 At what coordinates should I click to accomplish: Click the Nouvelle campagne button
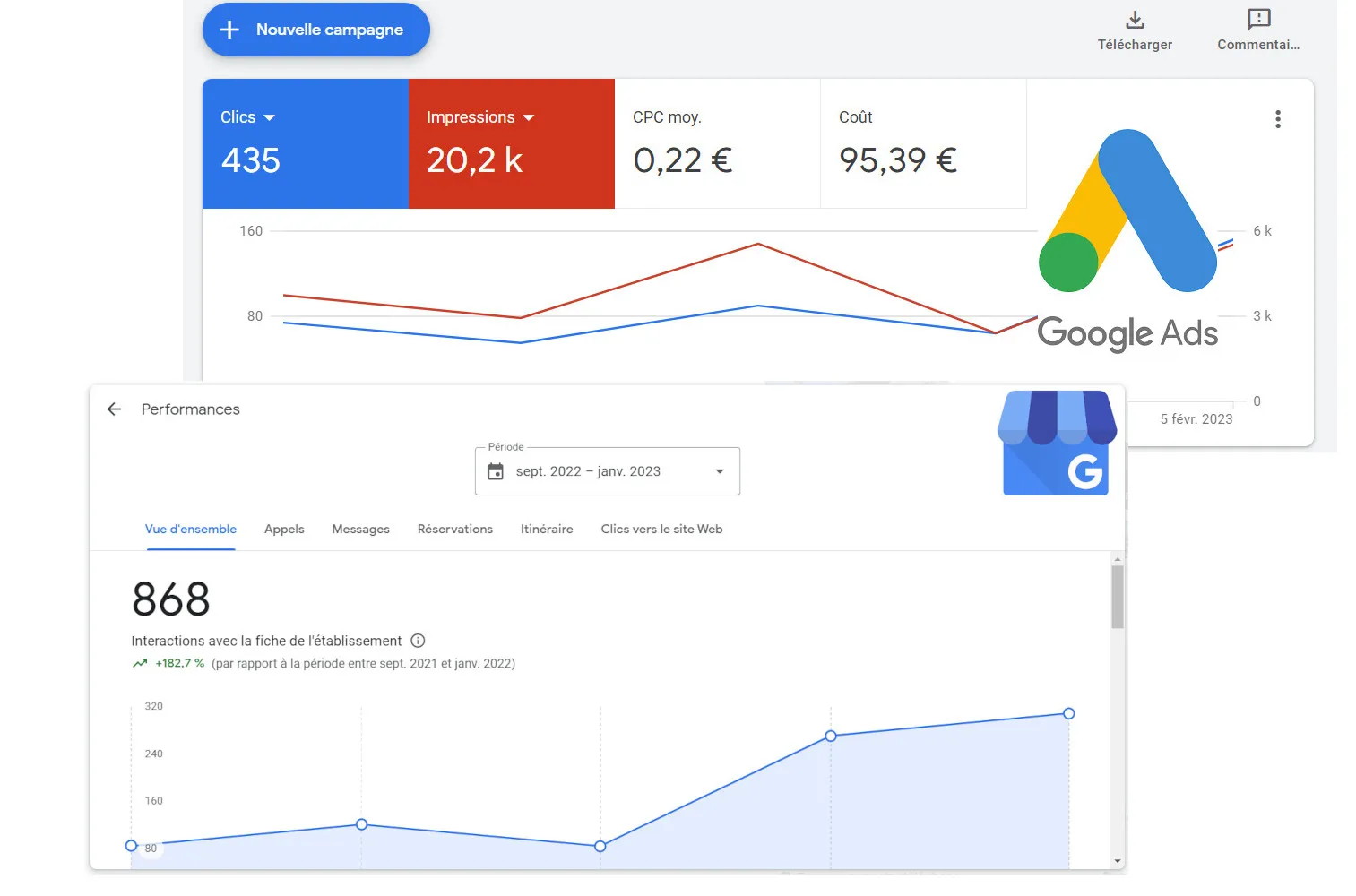tap(315, 30)
